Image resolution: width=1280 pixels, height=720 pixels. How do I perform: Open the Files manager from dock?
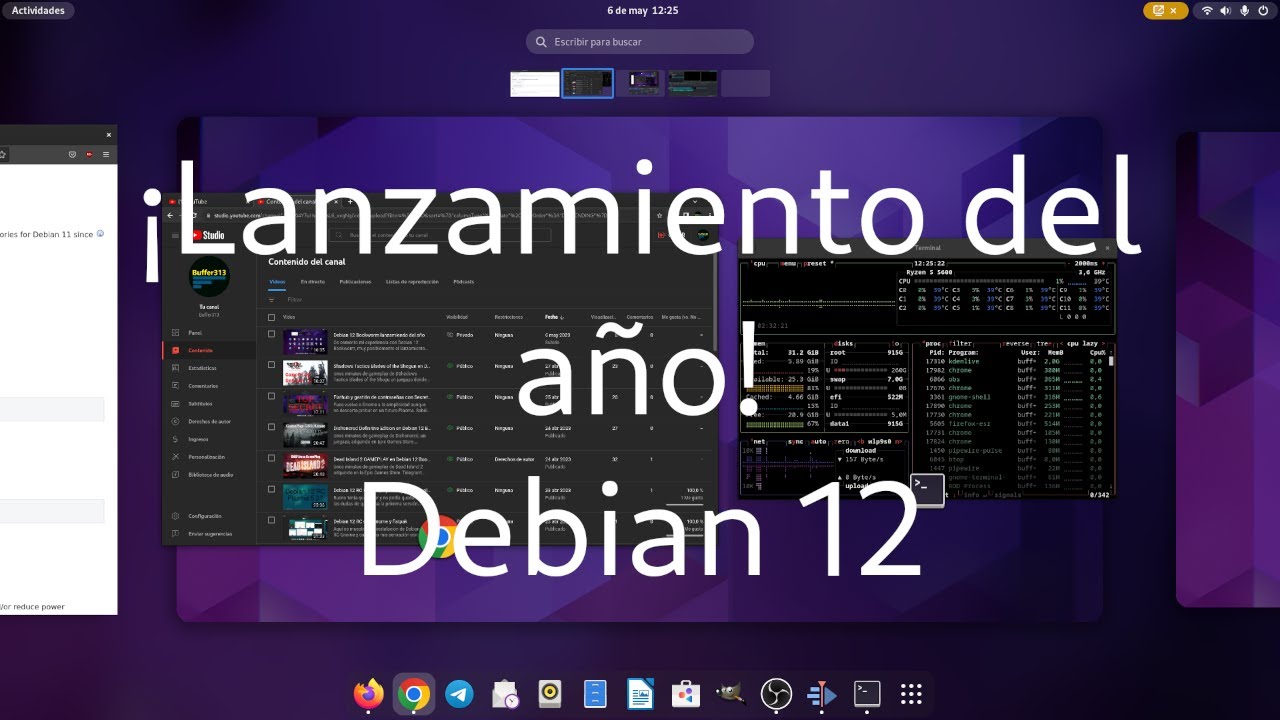pyautogui.click(x=595, y=694)
